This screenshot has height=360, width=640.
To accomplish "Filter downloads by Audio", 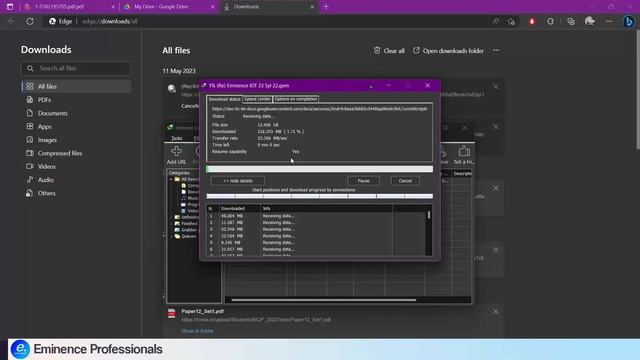I will click(x=76, y=180).
